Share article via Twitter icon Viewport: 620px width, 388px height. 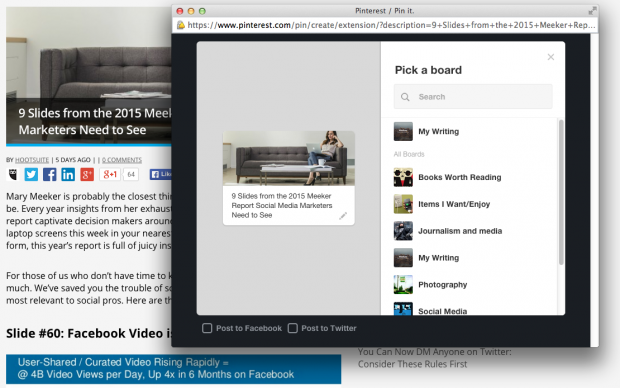click(x=31, y=174)
